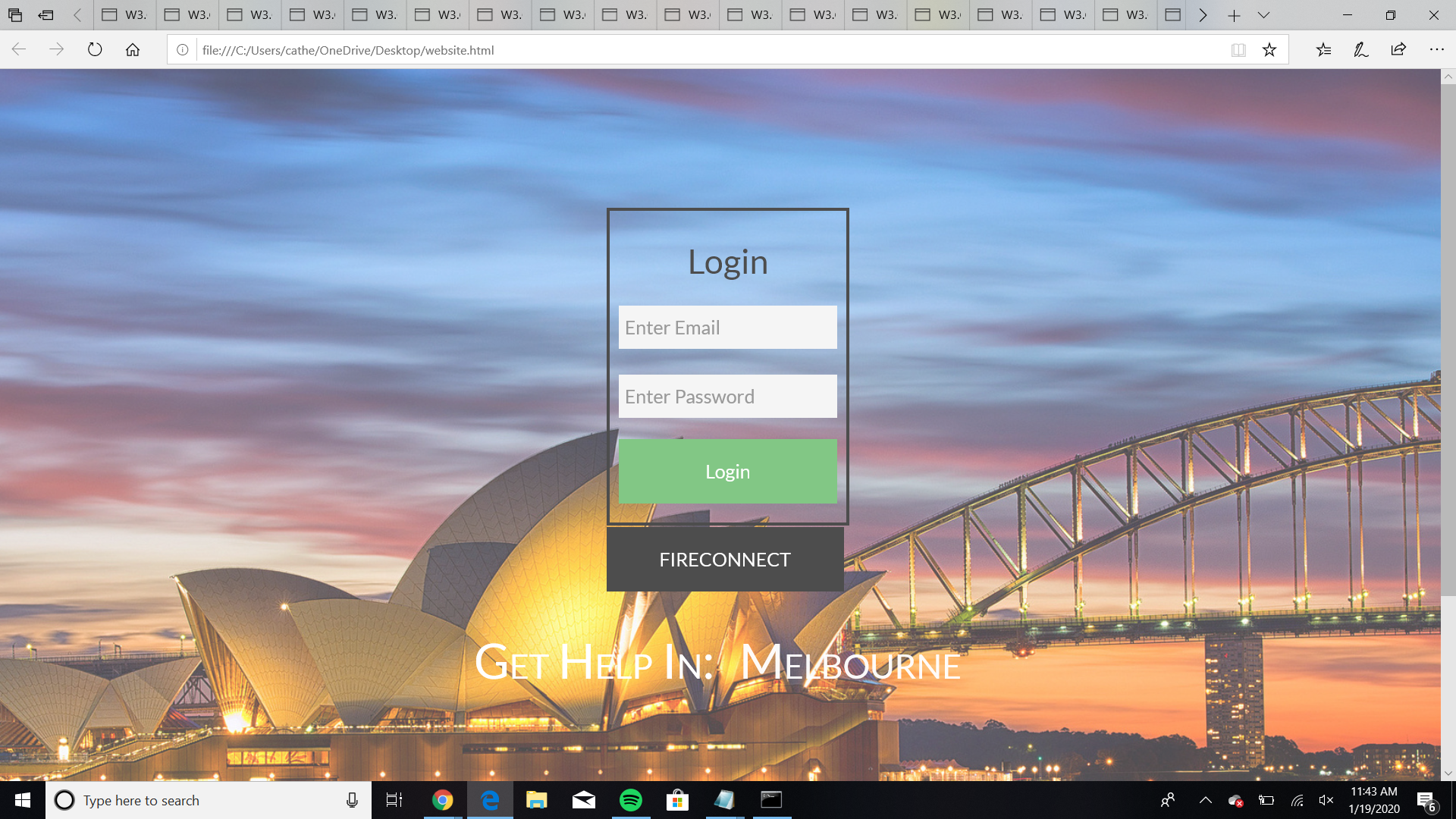Image resolution: width=1456 pixels, height=819 pixels.
Task: Open a new tab with plus
Action: point(1234,15)
